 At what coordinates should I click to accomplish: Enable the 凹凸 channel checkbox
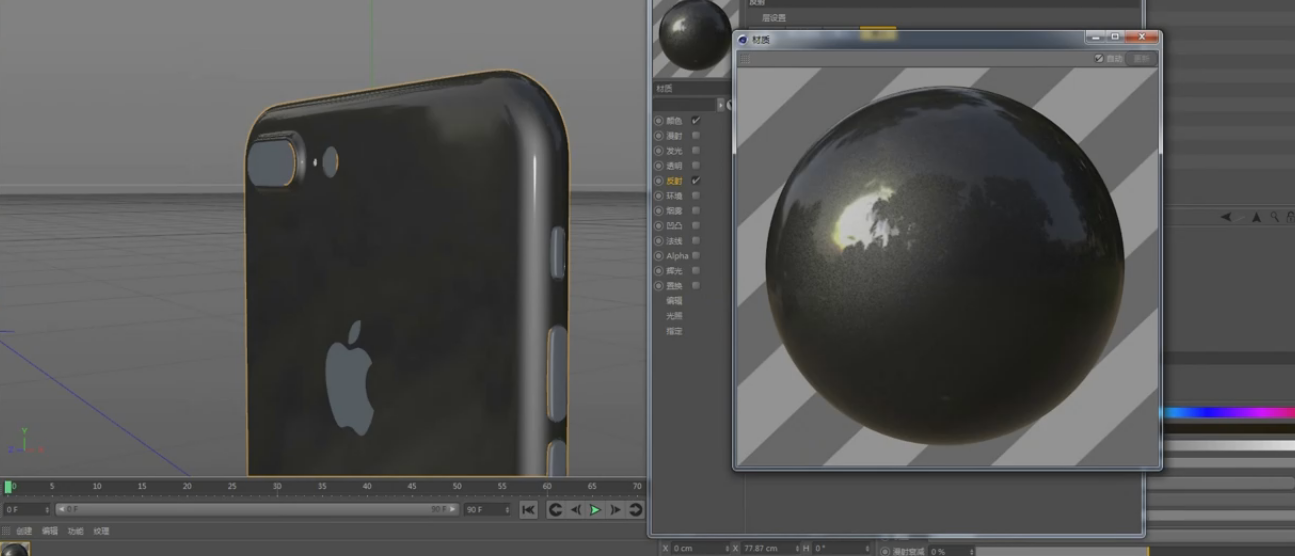pos(696,225)
